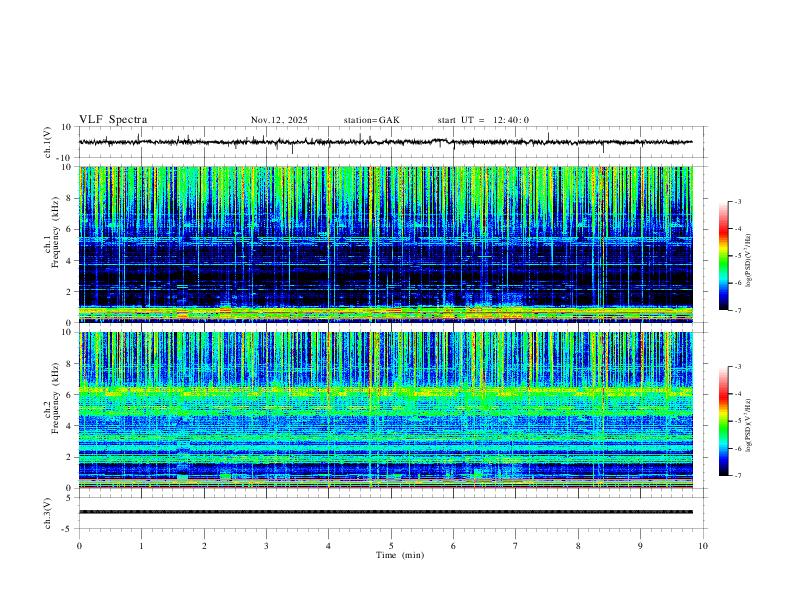This screenshot has height=612, width=792.
Task: Click time axis tick label '0'
Action: coord(79,546)
